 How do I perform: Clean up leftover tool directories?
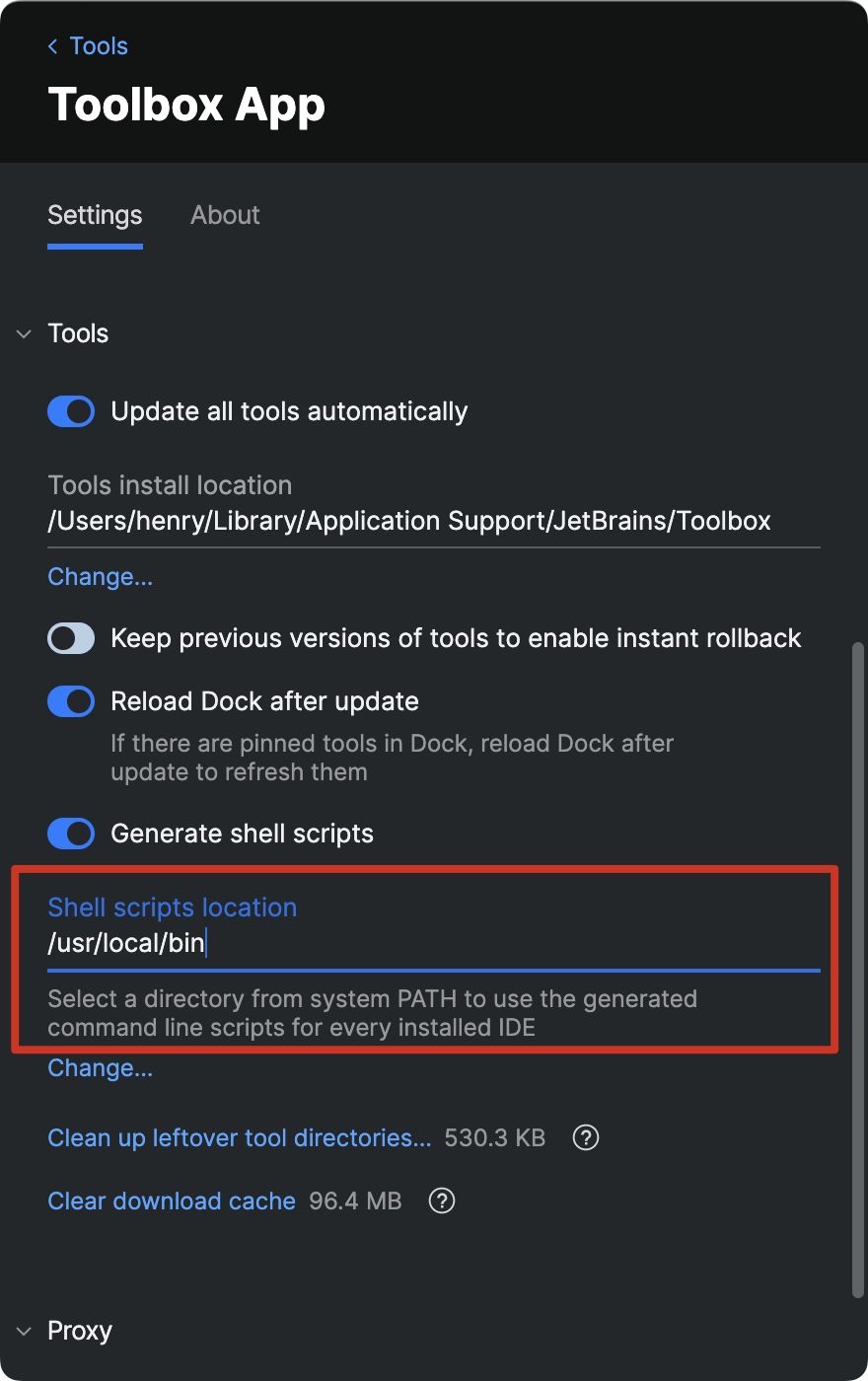pos(239,1137)
